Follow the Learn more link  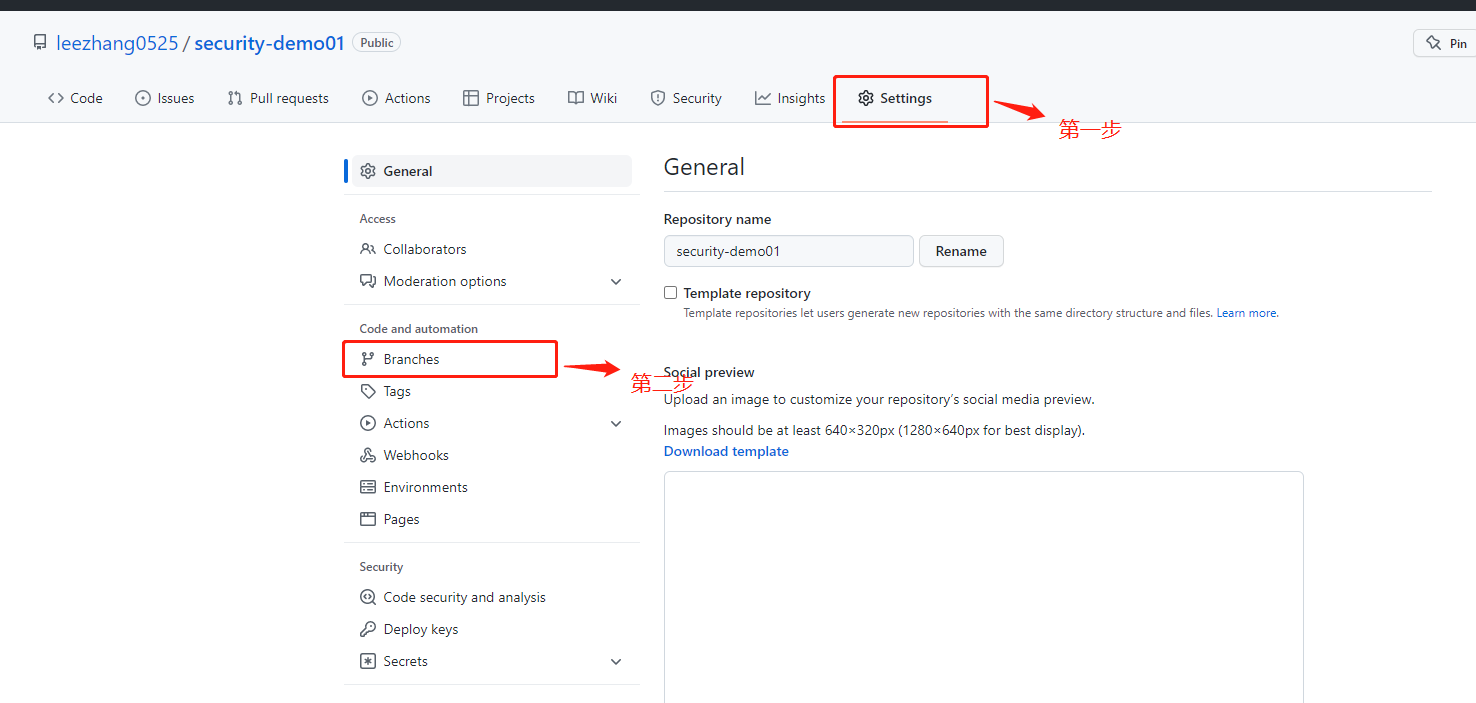click(1246, 313)
